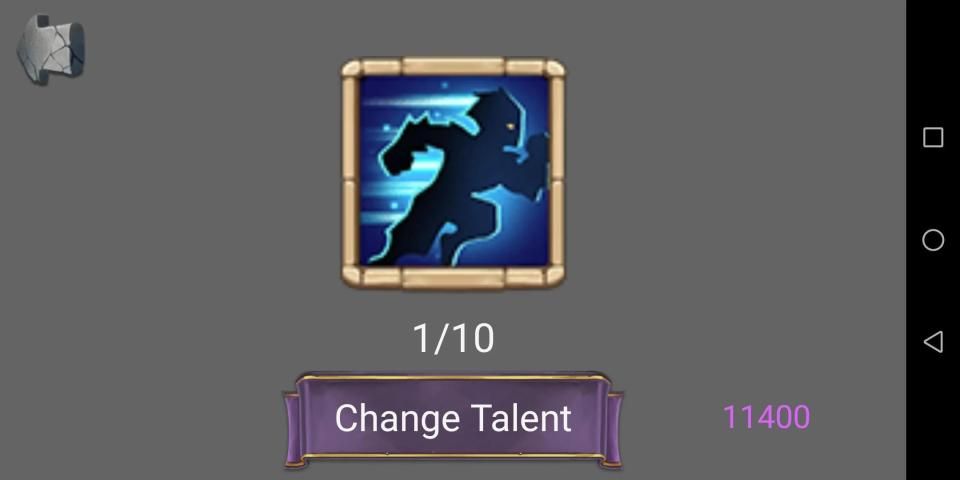Click the number 10 in the level counter
Image resolution: width=960 pixels, height=480 pixels.
pos(475,339)
